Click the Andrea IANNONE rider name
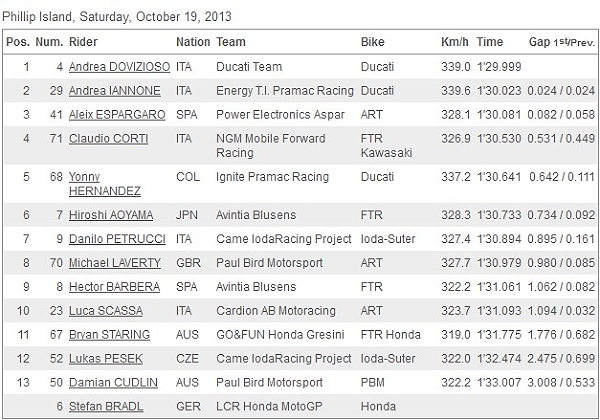 coord(110,91)
